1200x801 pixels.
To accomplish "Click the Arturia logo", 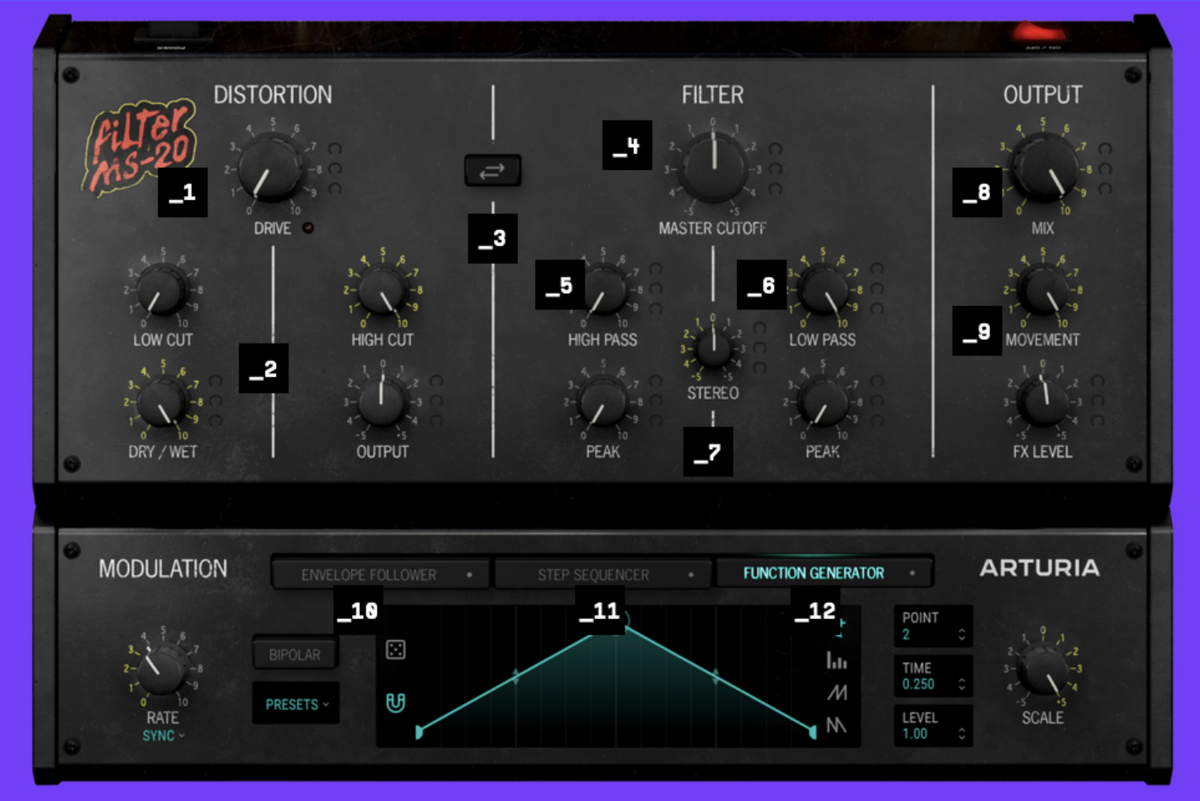I will point(1039,568).
